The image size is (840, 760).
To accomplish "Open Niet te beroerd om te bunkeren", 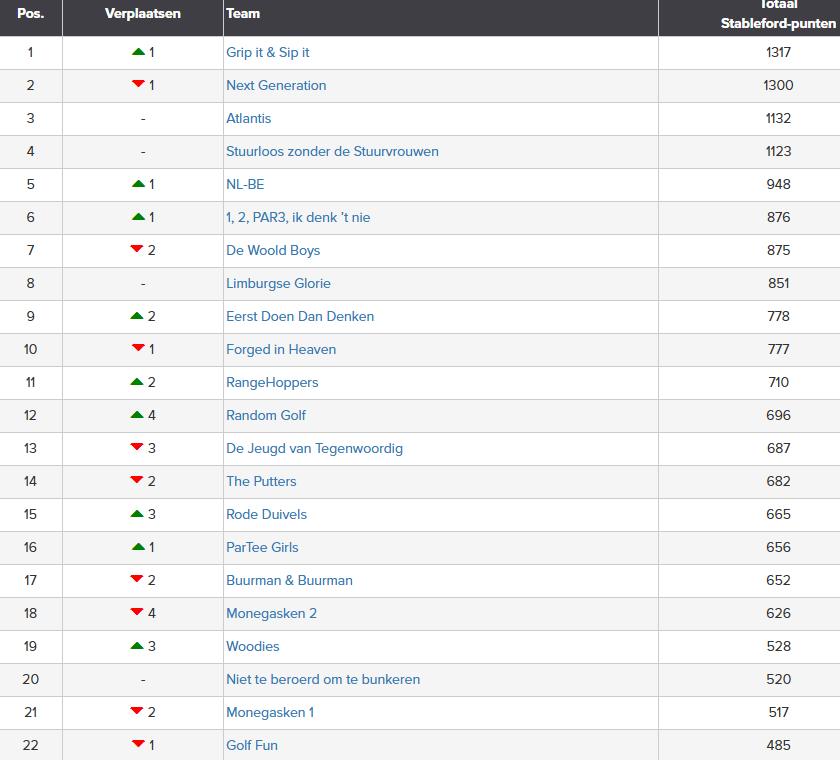I will click(x=323, y=679).
